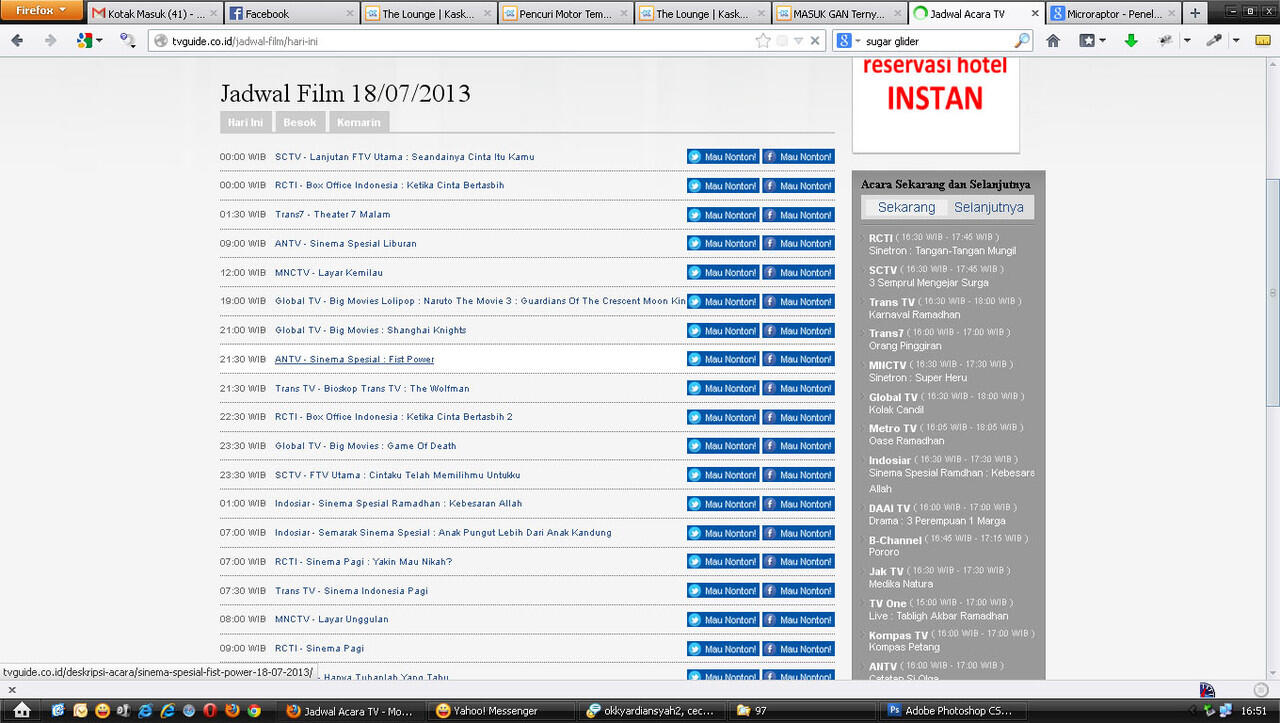Go to Home page via house icon
1280x723 pixels.
pos(1053,41)
